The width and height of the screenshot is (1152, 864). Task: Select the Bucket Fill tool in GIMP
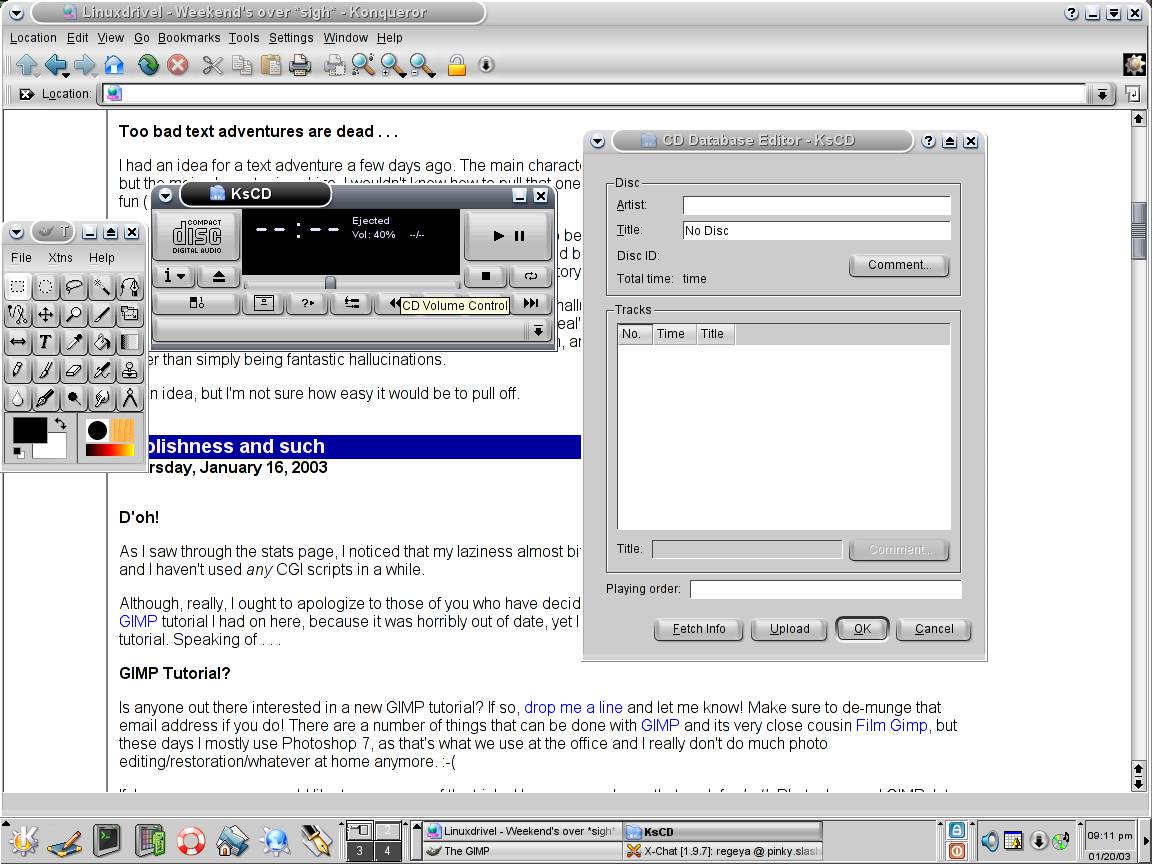(101, 342)
